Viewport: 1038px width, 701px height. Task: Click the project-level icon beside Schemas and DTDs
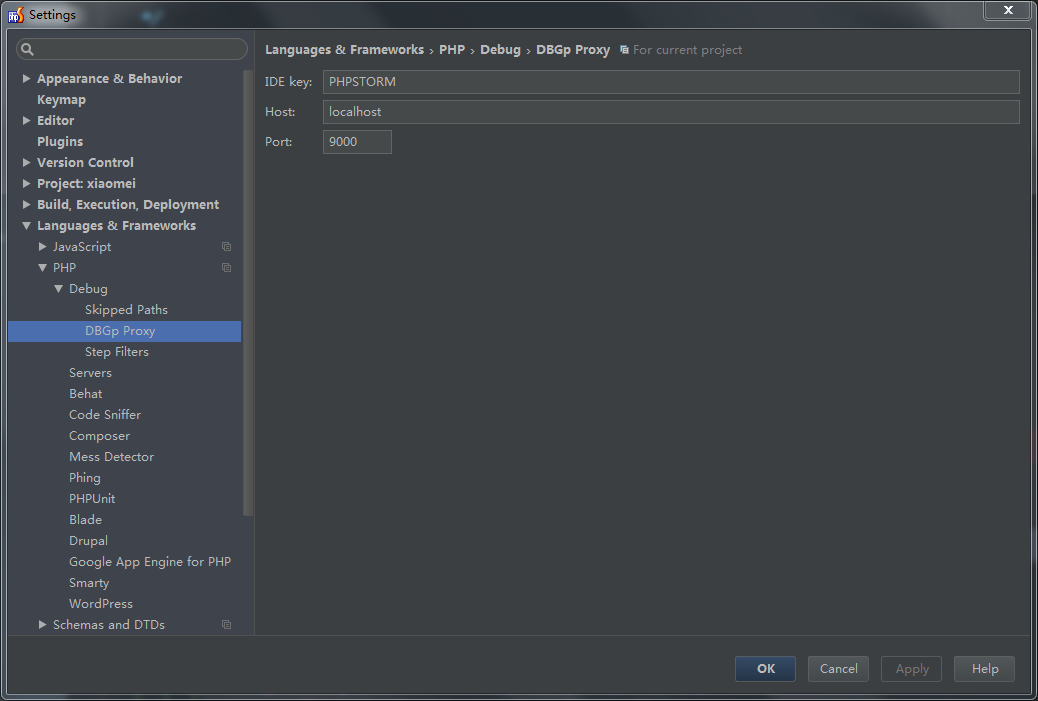226,625
